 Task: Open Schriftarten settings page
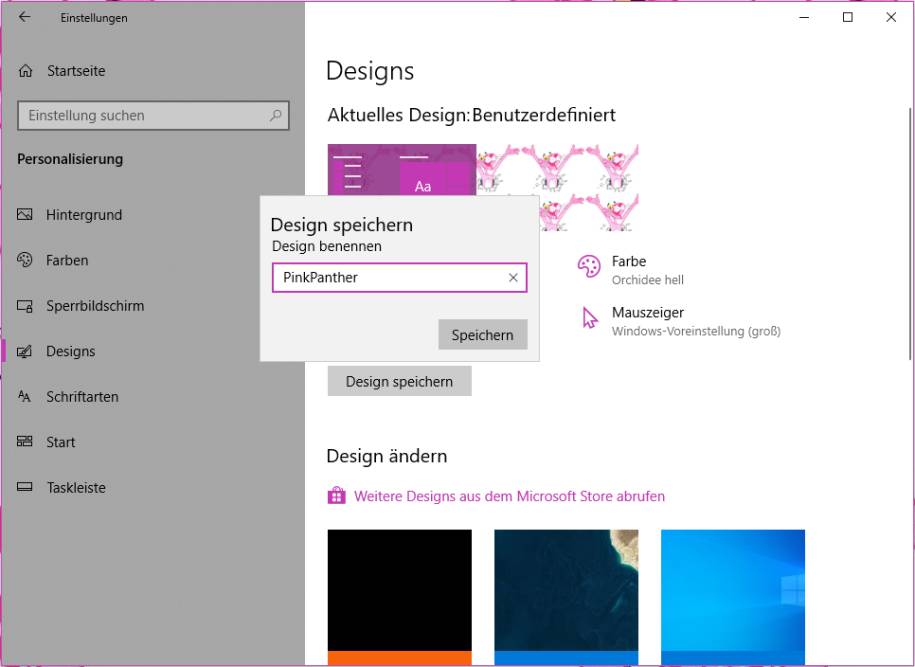click(x=82, y=397)
